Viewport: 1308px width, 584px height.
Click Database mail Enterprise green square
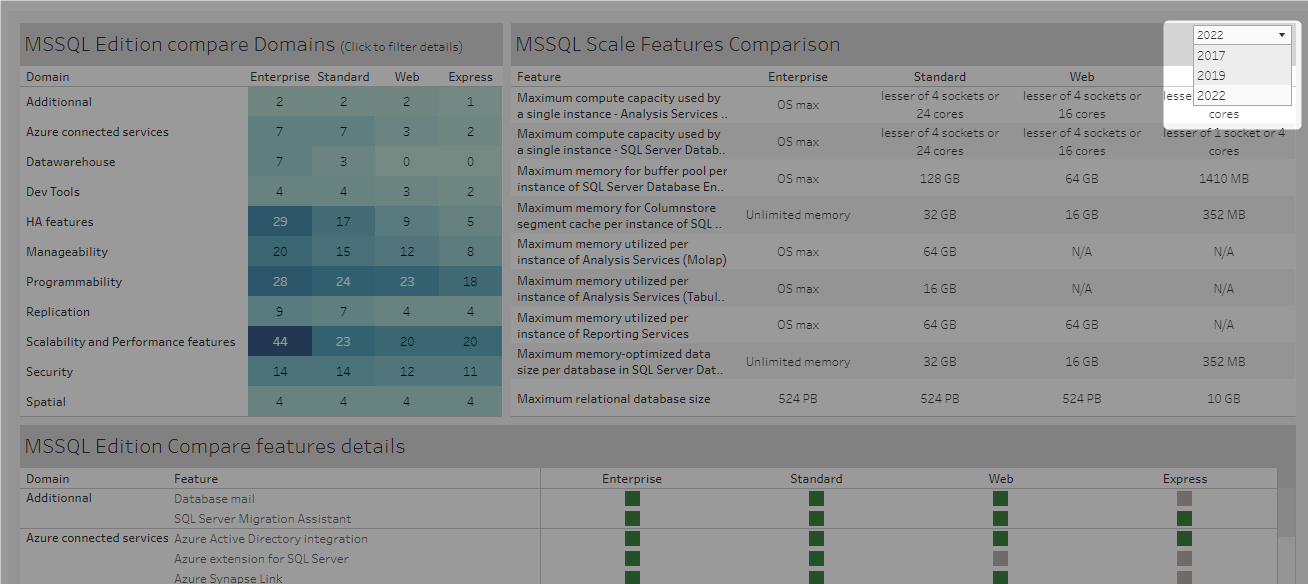point(632,498)
